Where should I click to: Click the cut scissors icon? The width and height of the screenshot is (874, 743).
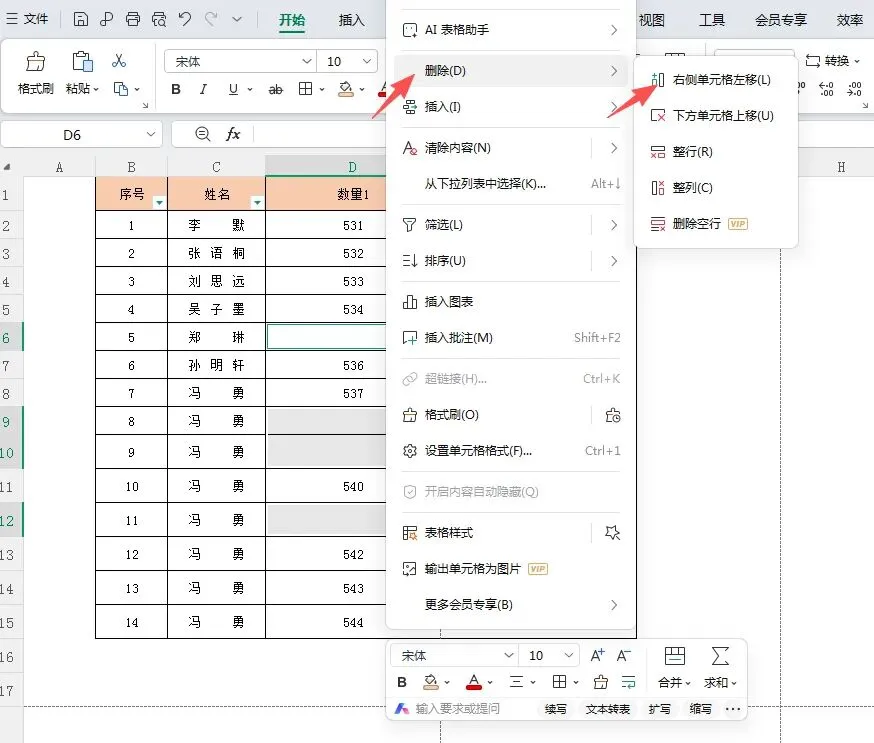pyautogui.click(x=119, y=61)
